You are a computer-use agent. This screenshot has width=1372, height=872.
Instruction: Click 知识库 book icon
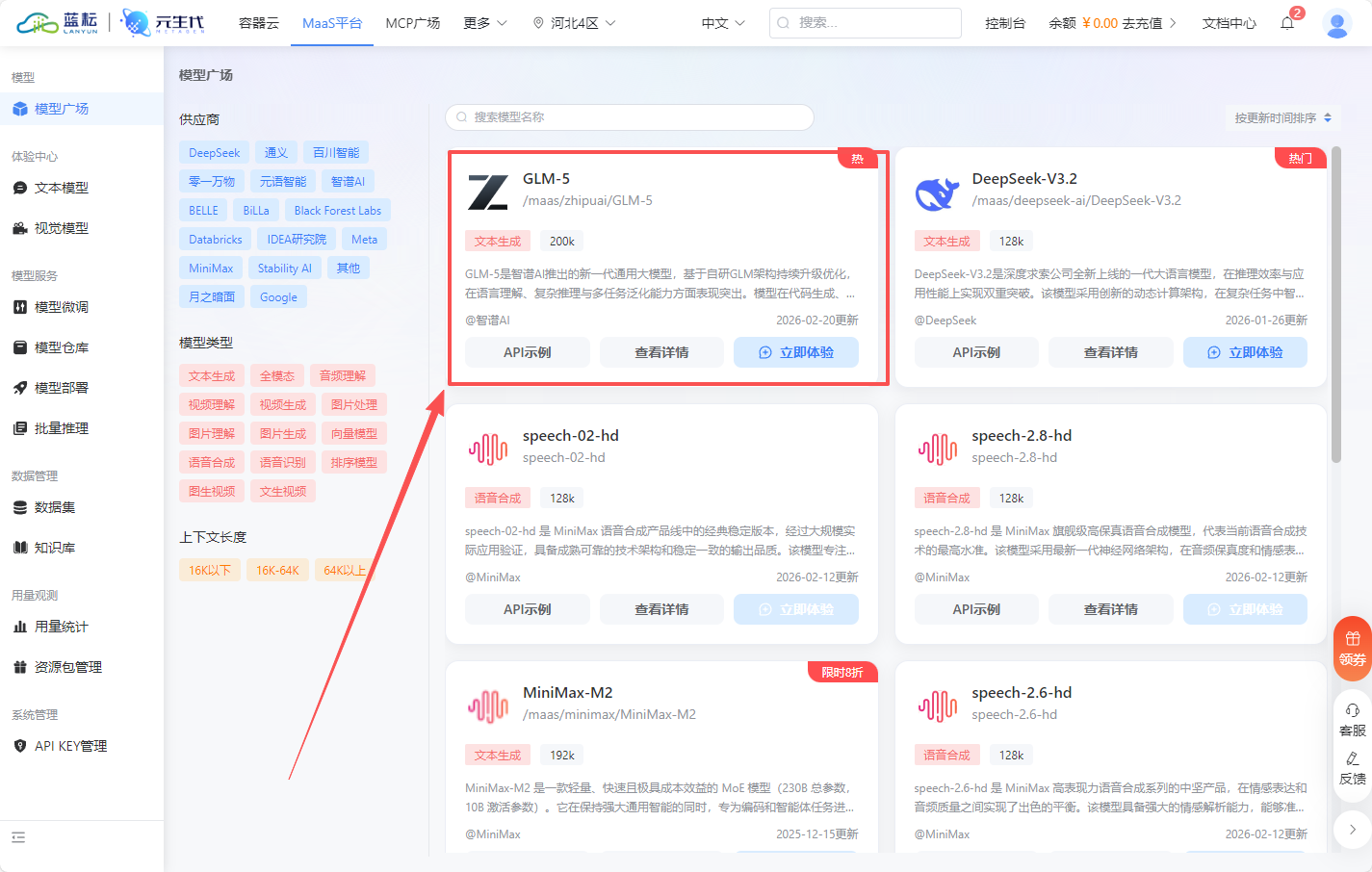point(20,548)
